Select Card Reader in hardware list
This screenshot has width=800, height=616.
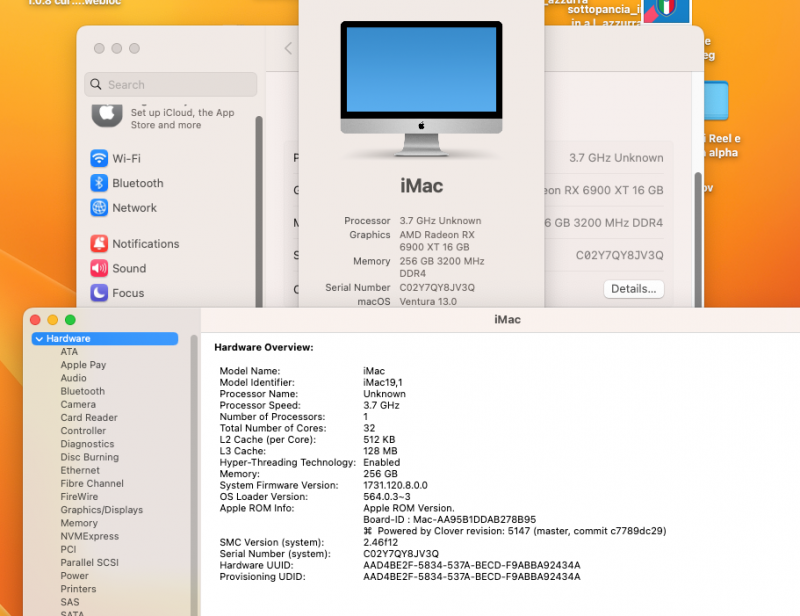89,417
